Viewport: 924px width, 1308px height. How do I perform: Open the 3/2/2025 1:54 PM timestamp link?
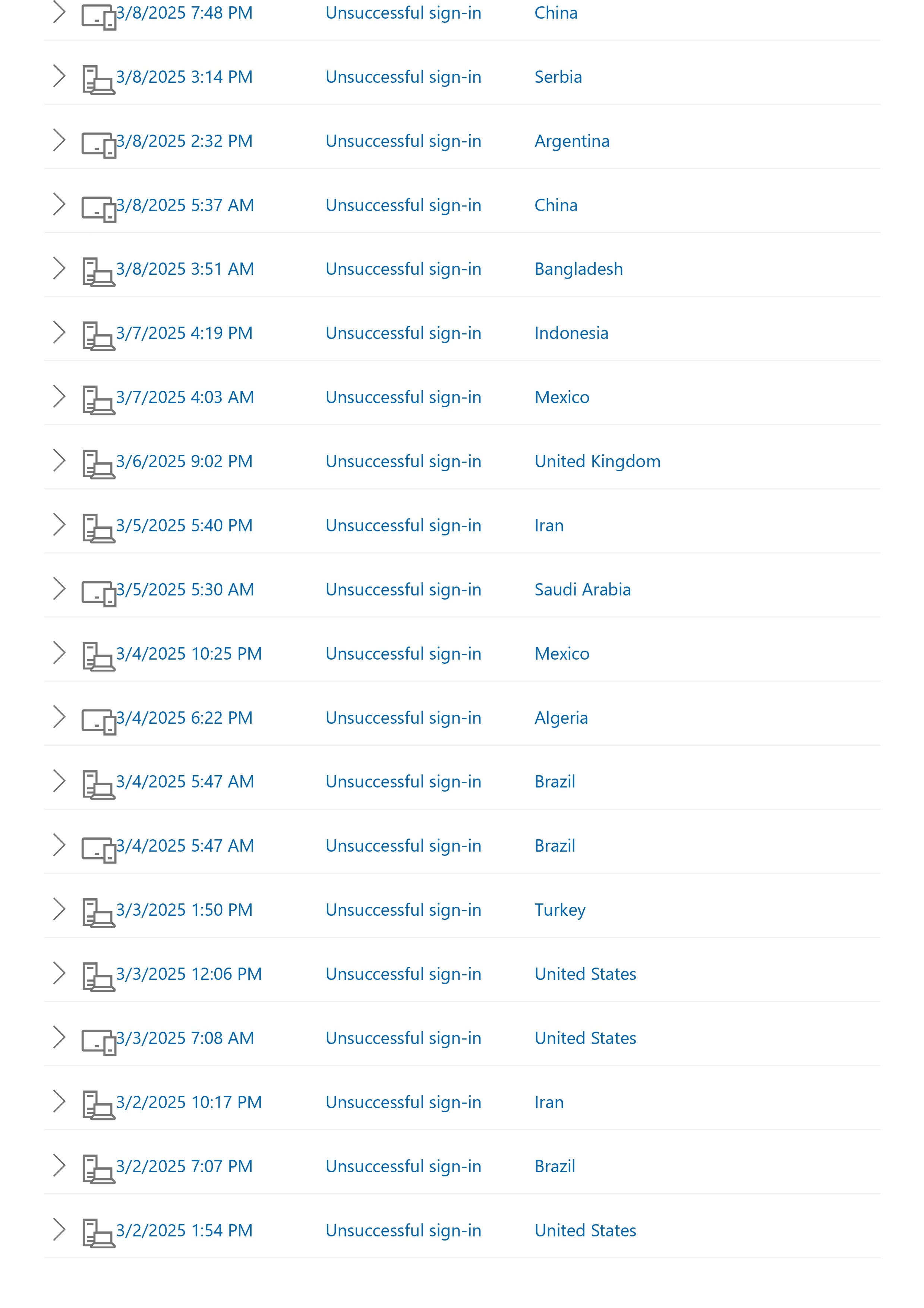coord(185,1230)
